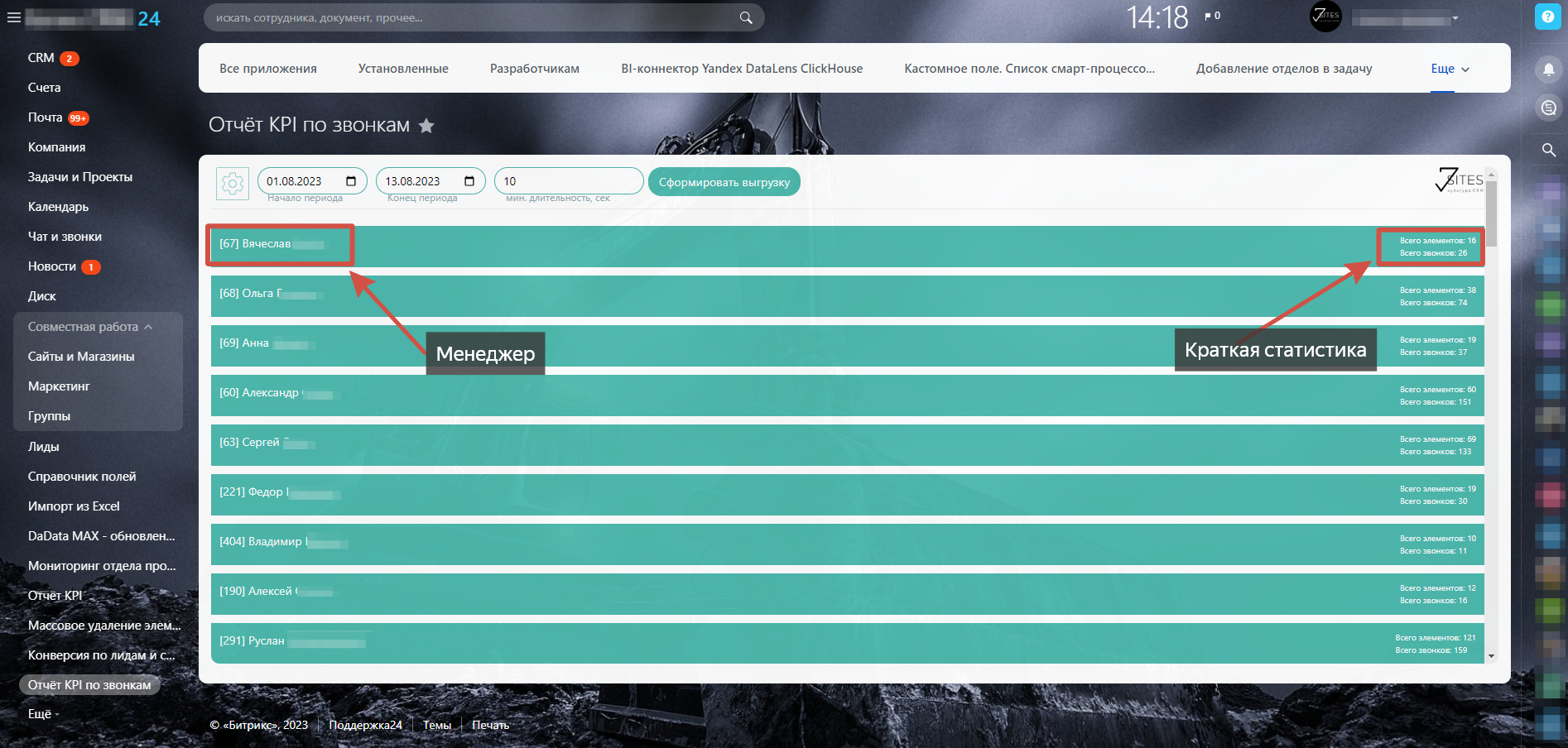Open Лиды in the left menu
The height and width of the screenshot is (748, 1568).
[44, 447]
